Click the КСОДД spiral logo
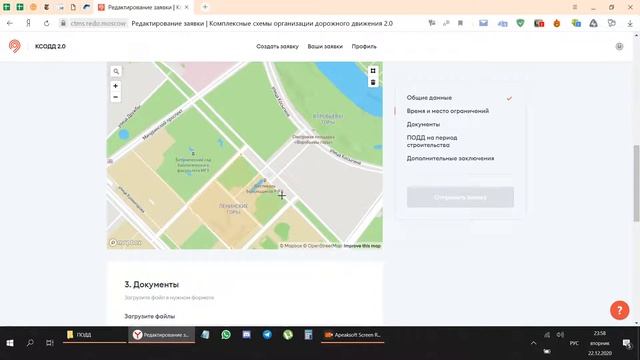Image resolution: width=640 pixels, height=360 pixels. [x=15, y=46]
